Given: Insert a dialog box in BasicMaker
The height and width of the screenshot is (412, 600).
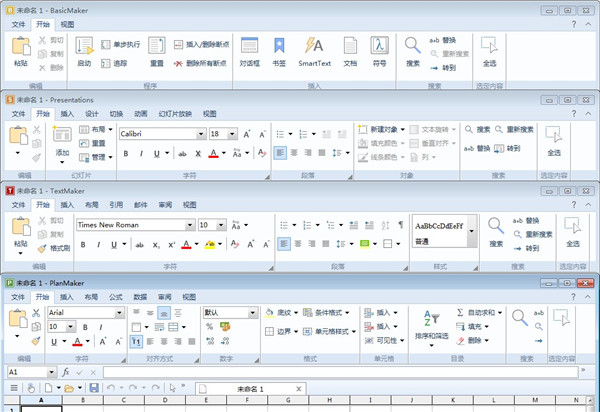Looking at the screenshot, I should click(x=249, y=47).
